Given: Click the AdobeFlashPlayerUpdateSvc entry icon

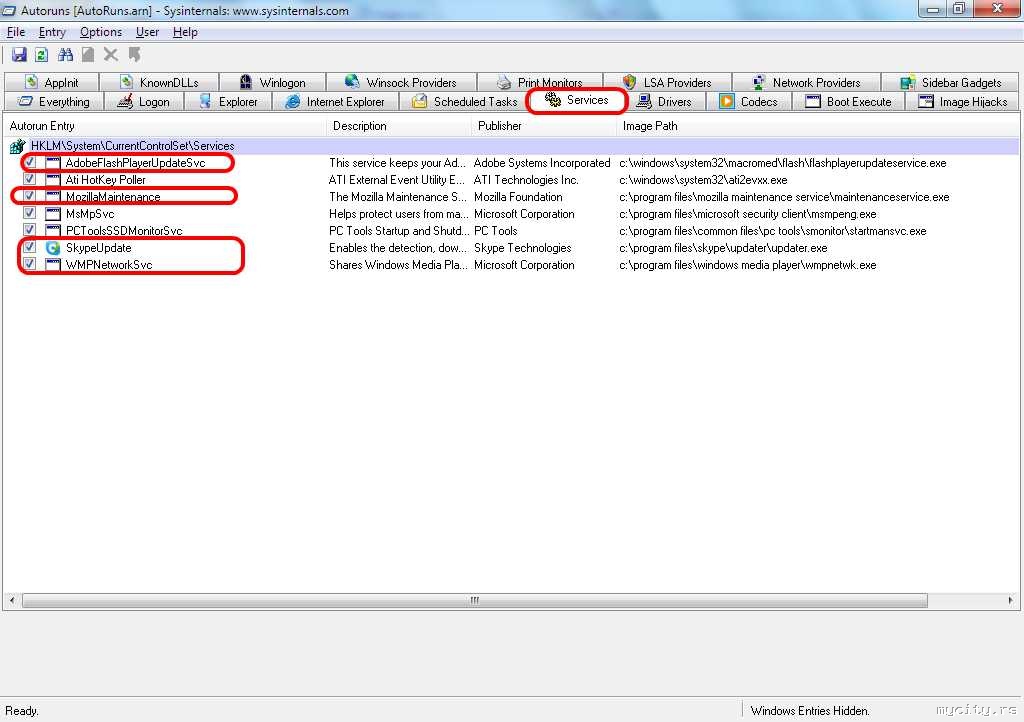Looking at the screenshot, I should pos(53,163).
